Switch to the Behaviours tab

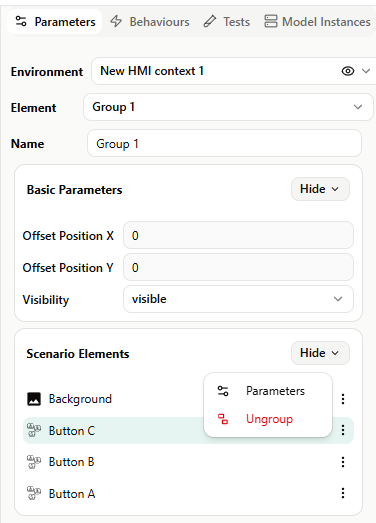150,22
